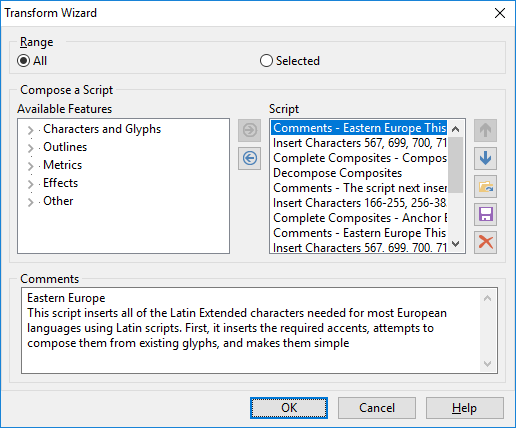Select Insert Characters 166-255 script entry
Viewport: 516px width, 428px height.
pyautogui.click(x=359, y=203)
